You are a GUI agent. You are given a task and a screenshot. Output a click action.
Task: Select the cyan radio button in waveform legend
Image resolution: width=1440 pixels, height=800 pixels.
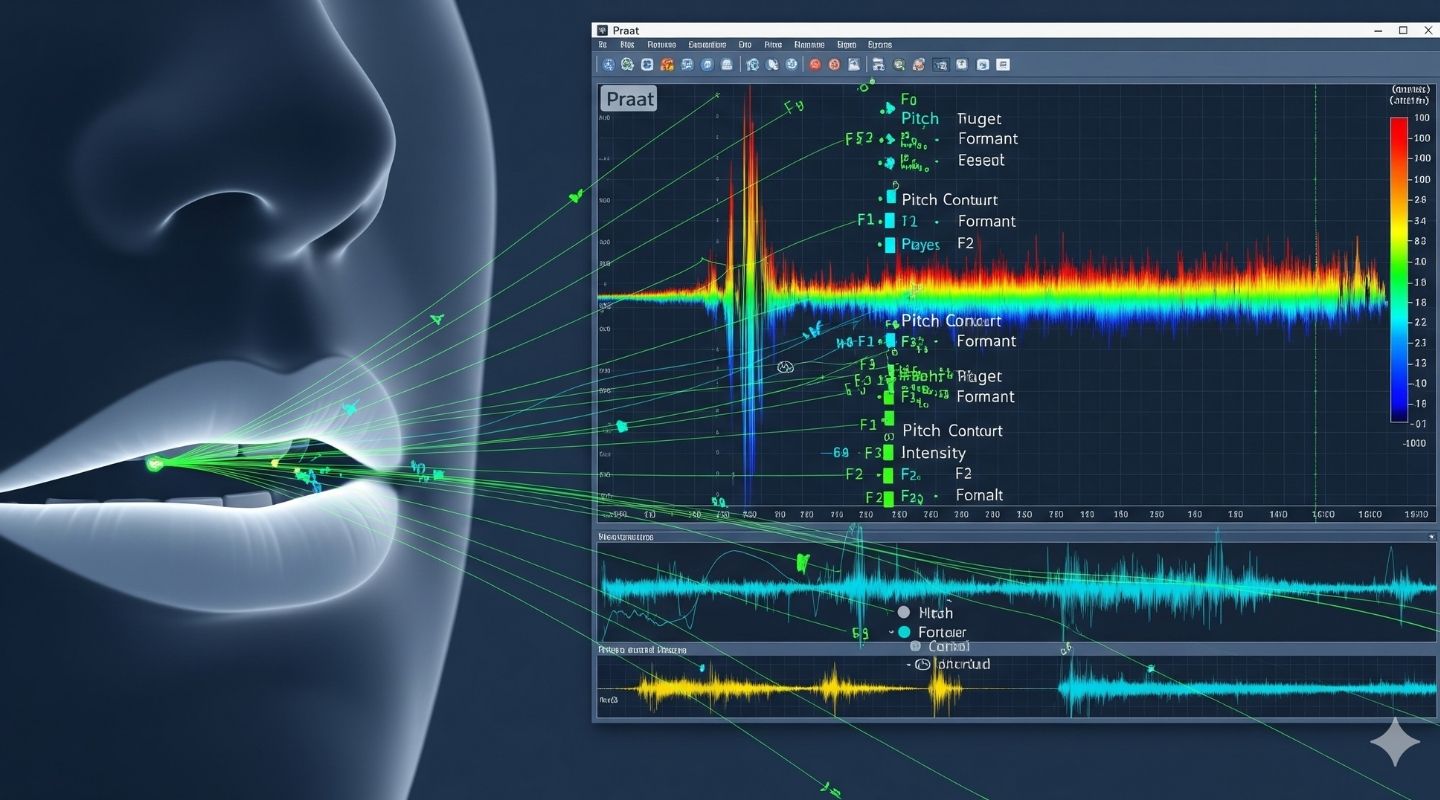(x=904, y=632)
